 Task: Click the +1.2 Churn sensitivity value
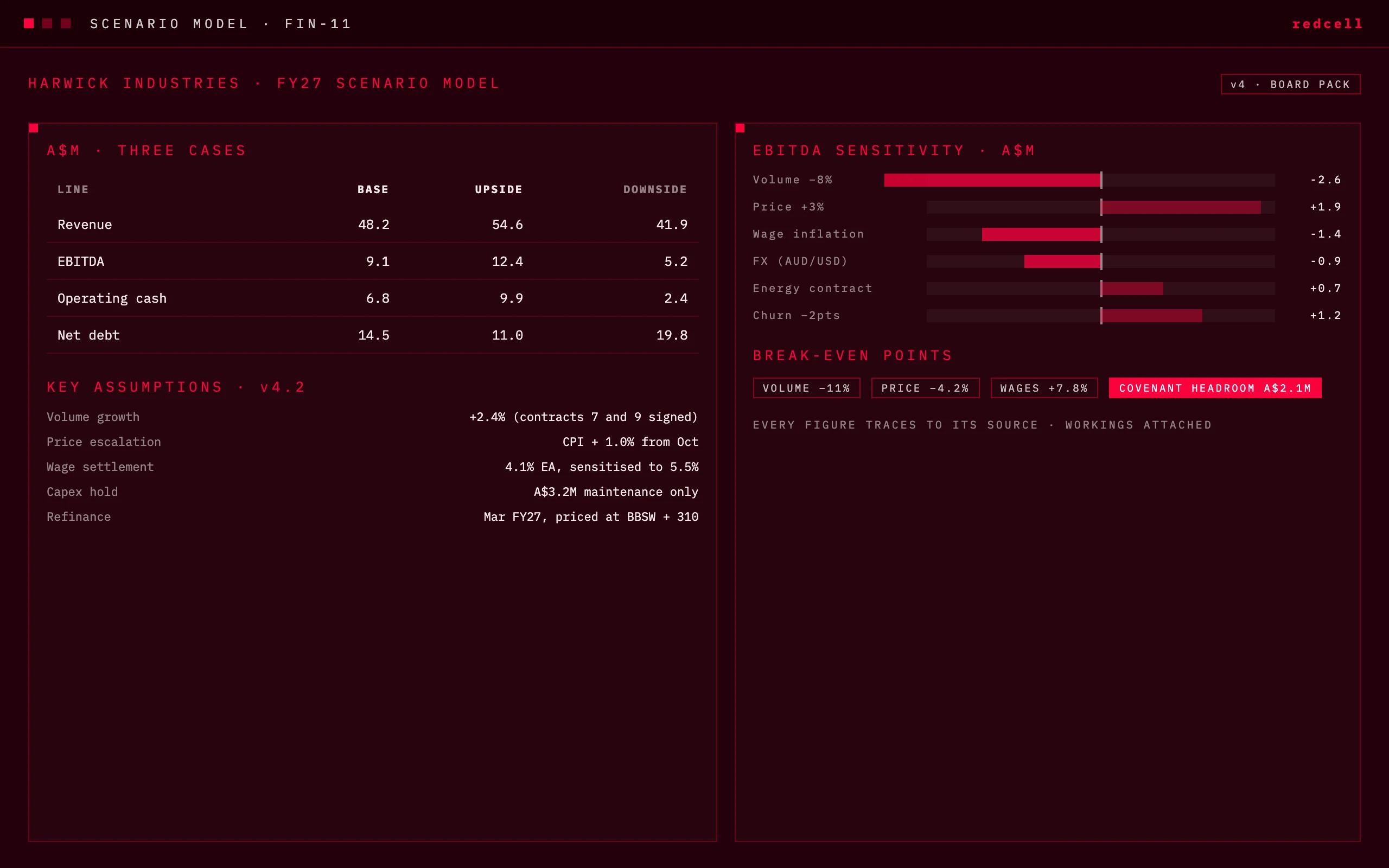(x=1326, y=316)
